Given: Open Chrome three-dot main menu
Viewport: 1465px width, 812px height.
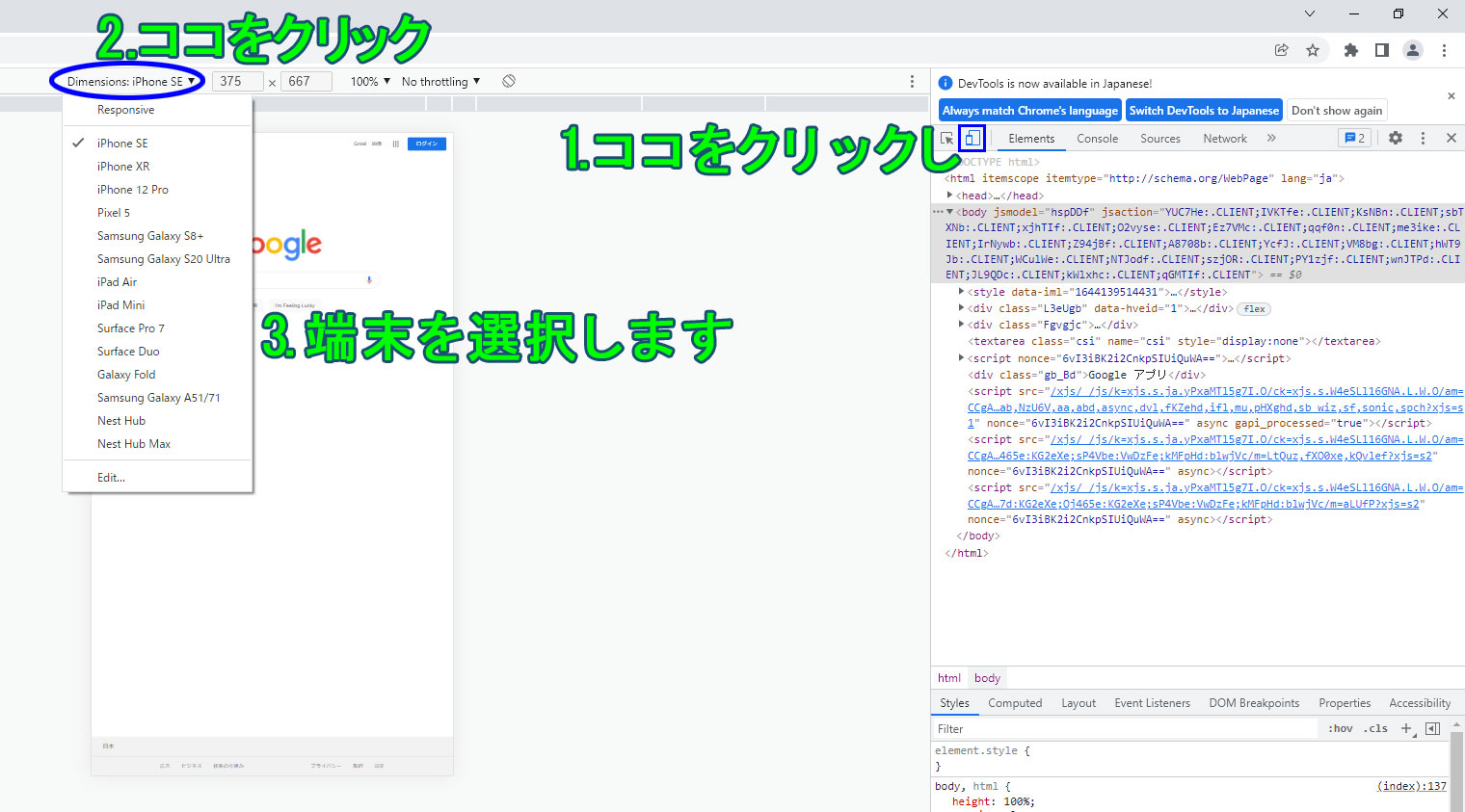Looking at the screenshot, I should coord(1444,50).
